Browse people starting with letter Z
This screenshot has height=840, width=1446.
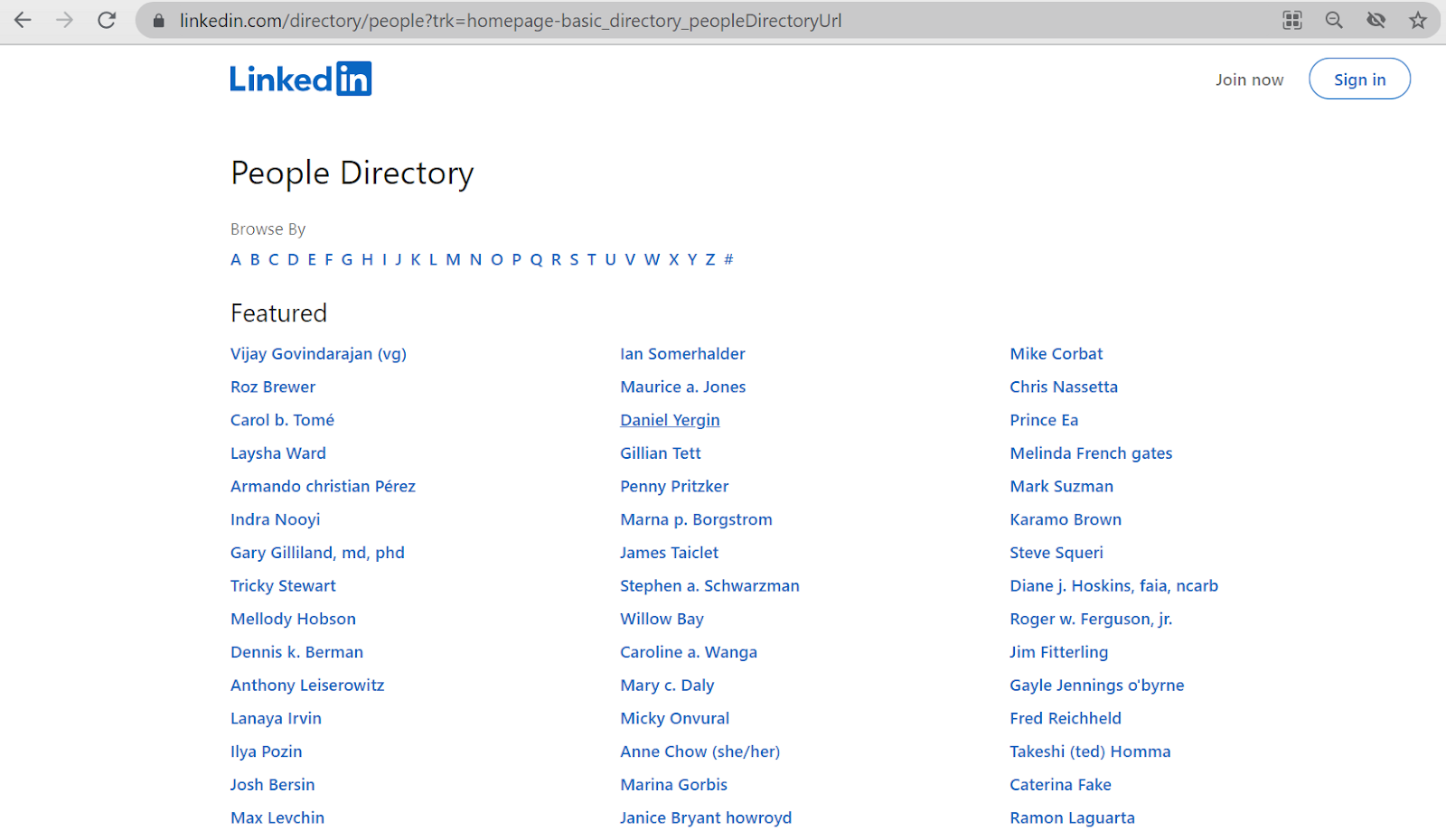click(x=709, y=259)
